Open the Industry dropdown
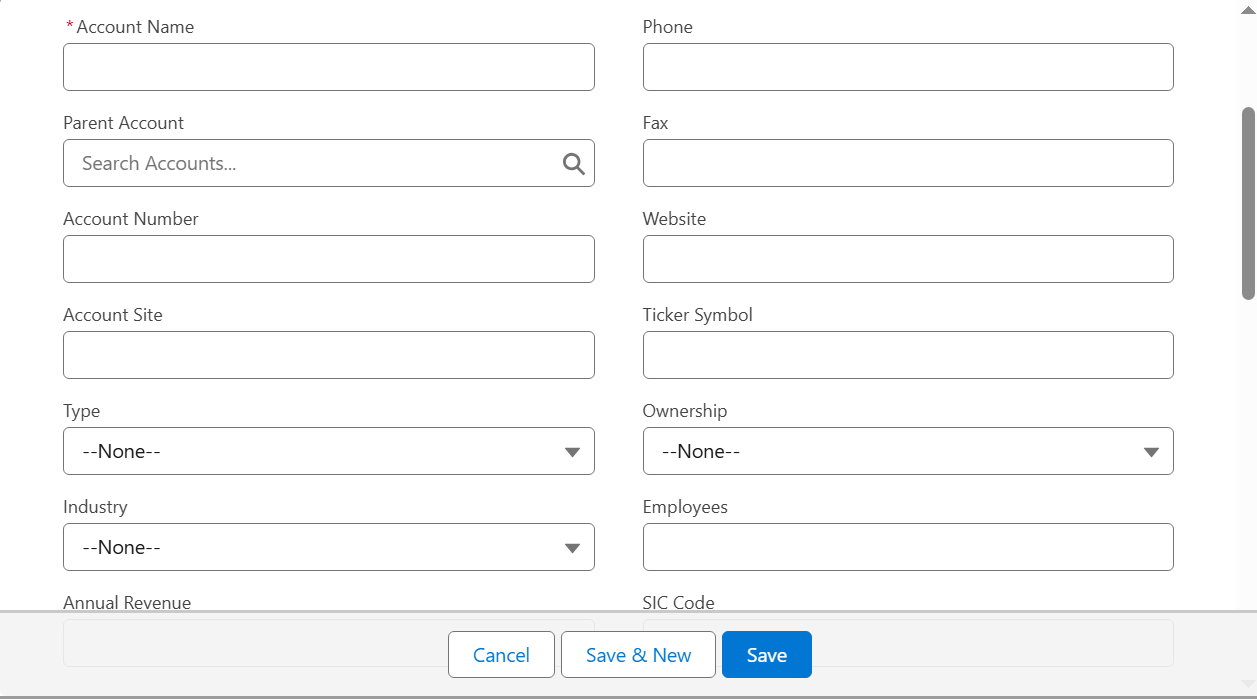Image resolution: width=1257 pixels, height=699 pixels. click(x=328, y=548)
